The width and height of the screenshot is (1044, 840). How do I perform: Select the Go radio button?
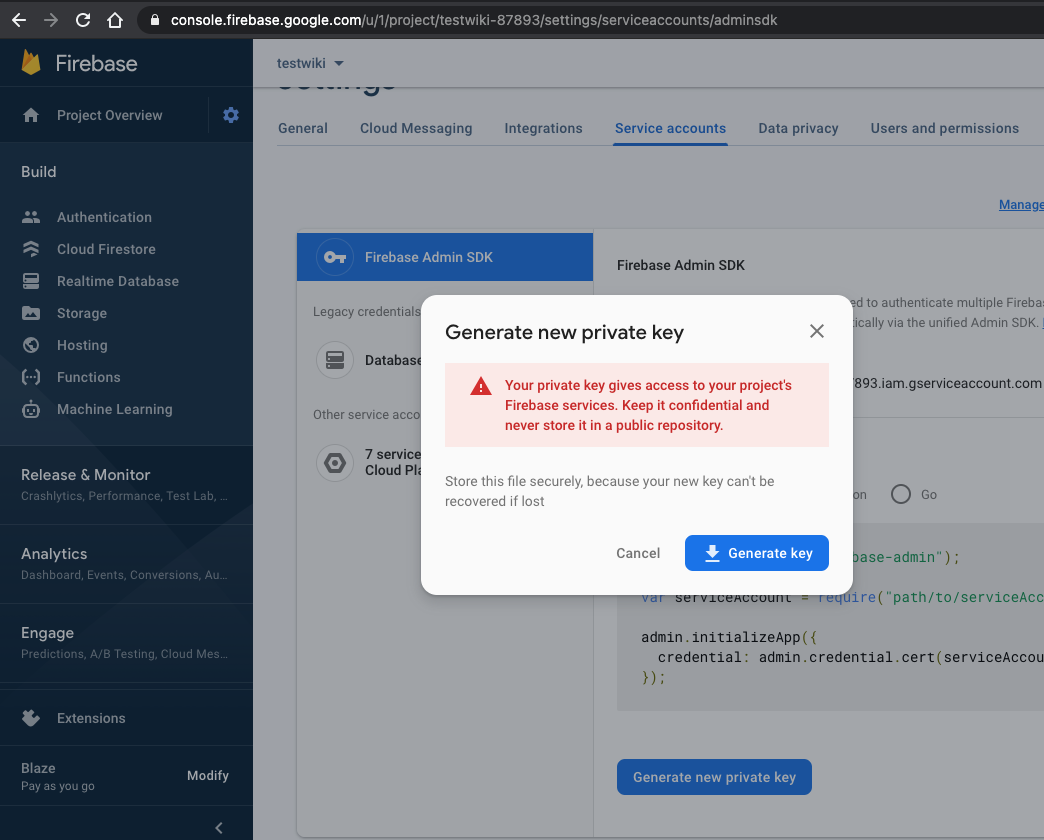click(900, 494)
